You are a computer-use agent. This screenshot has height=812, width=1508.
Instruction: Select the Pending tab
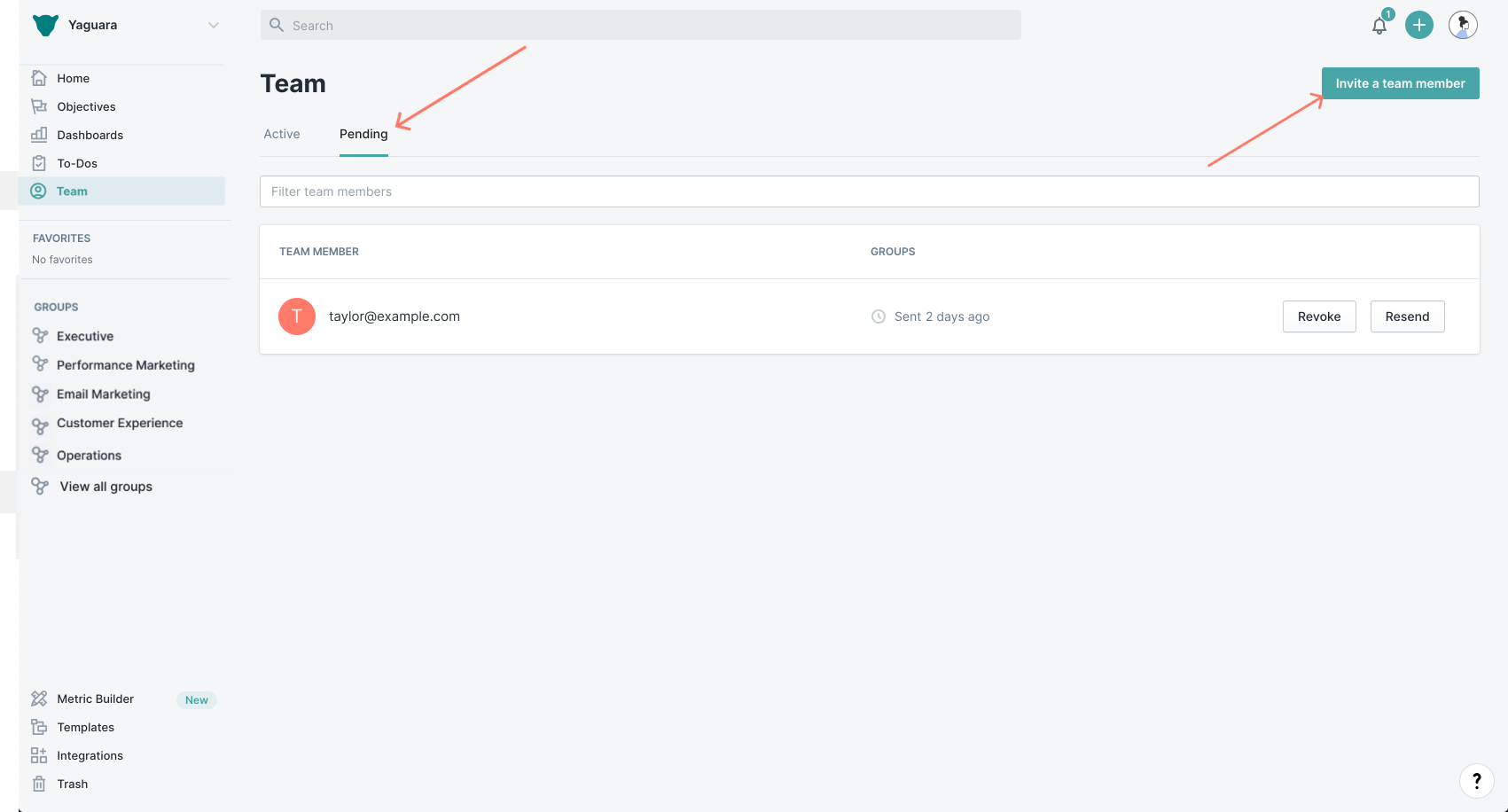pos(363,134)
